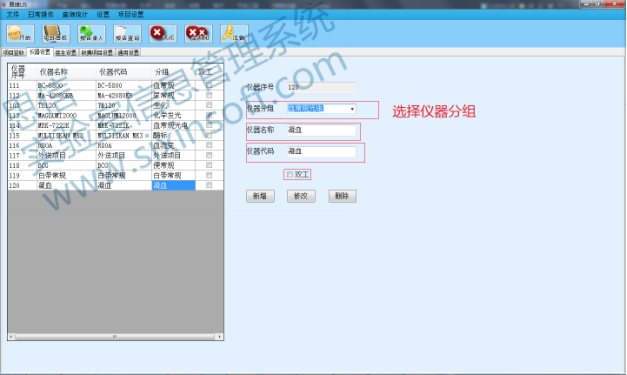Click the double red X close-all icon

click(x=198, y=34)
